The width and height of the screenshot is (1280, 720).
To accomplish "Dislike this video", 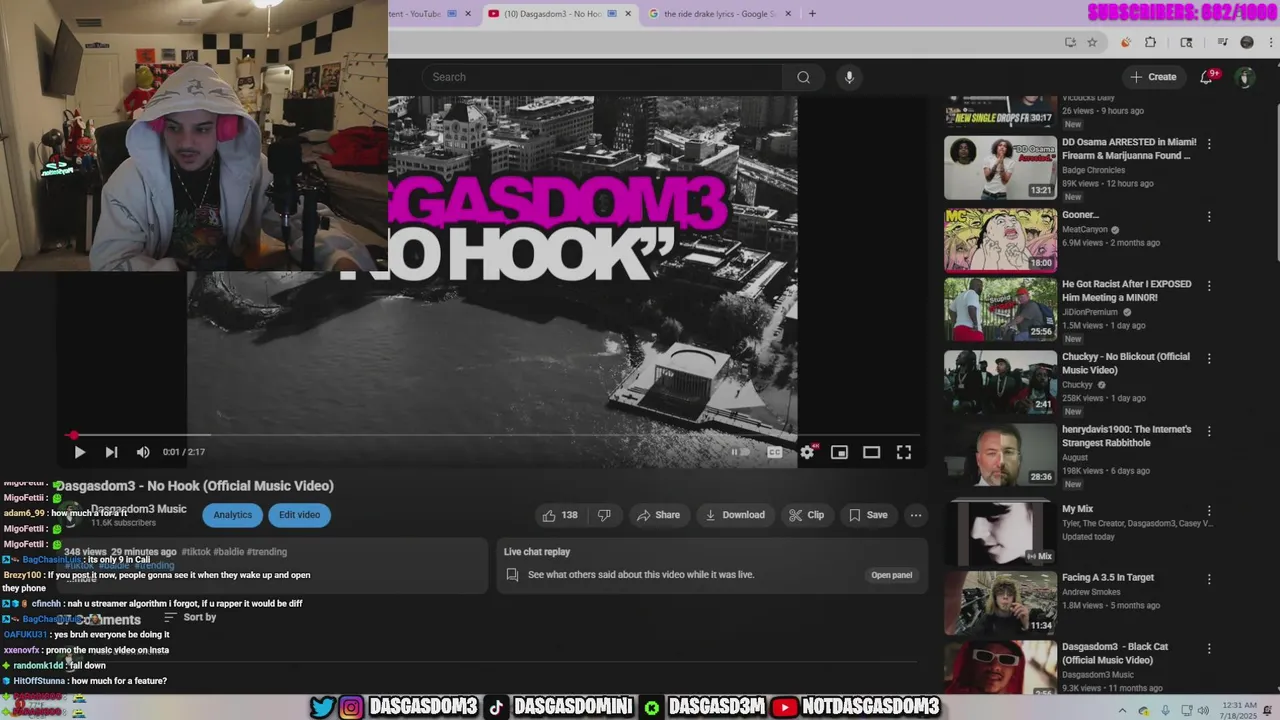I will pyautogui.click(x=604, y=515).
